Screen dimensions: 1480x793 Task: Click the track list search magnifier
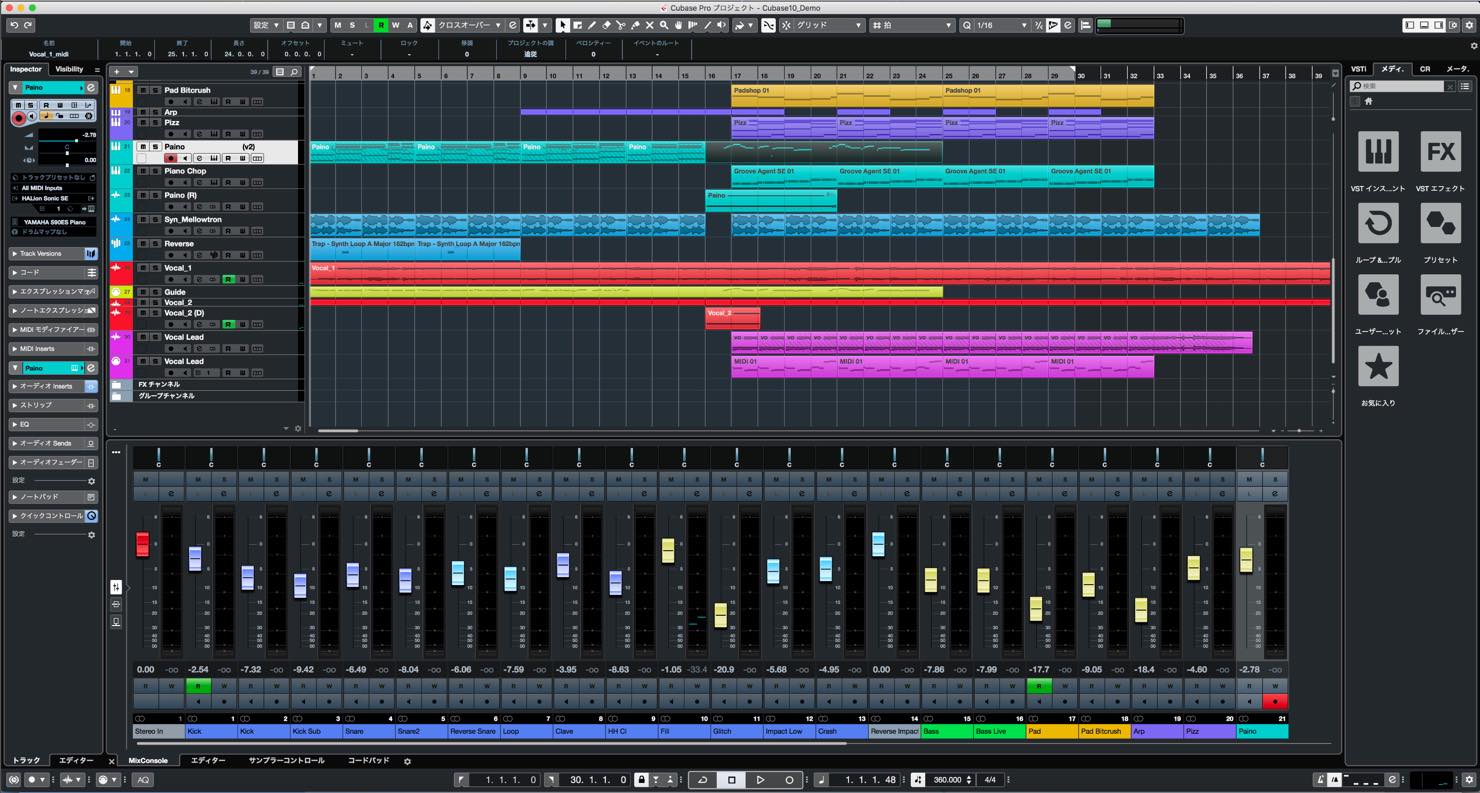(294, 72)
